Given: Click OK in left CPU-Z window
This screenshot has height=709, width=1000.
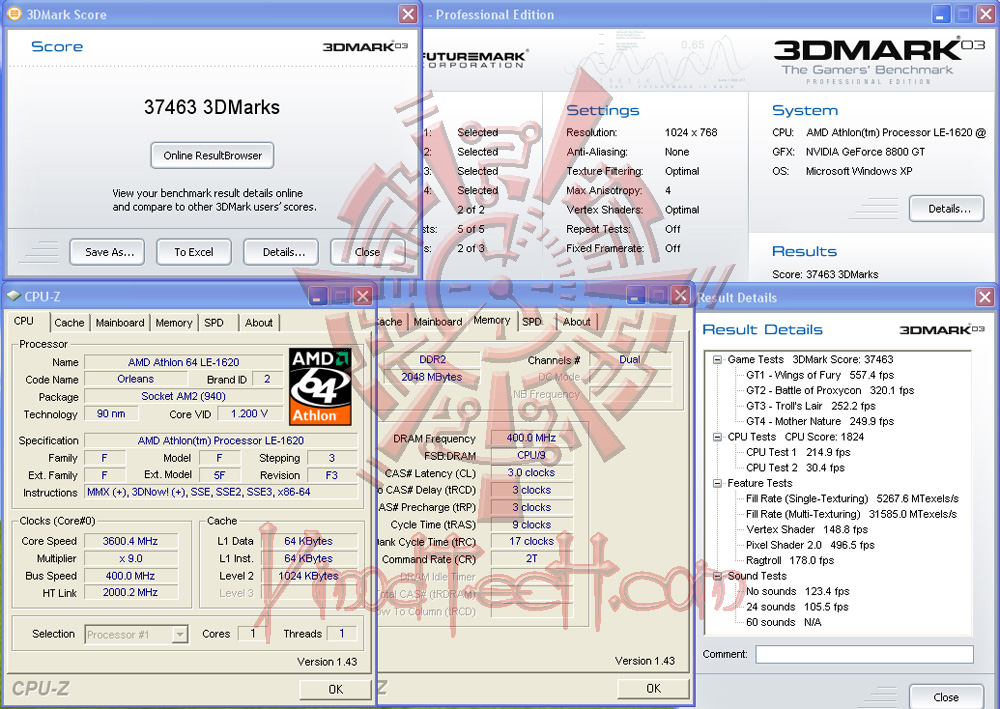Looking at the screenshot, I should pyautogui.click(x=335, y=689).
